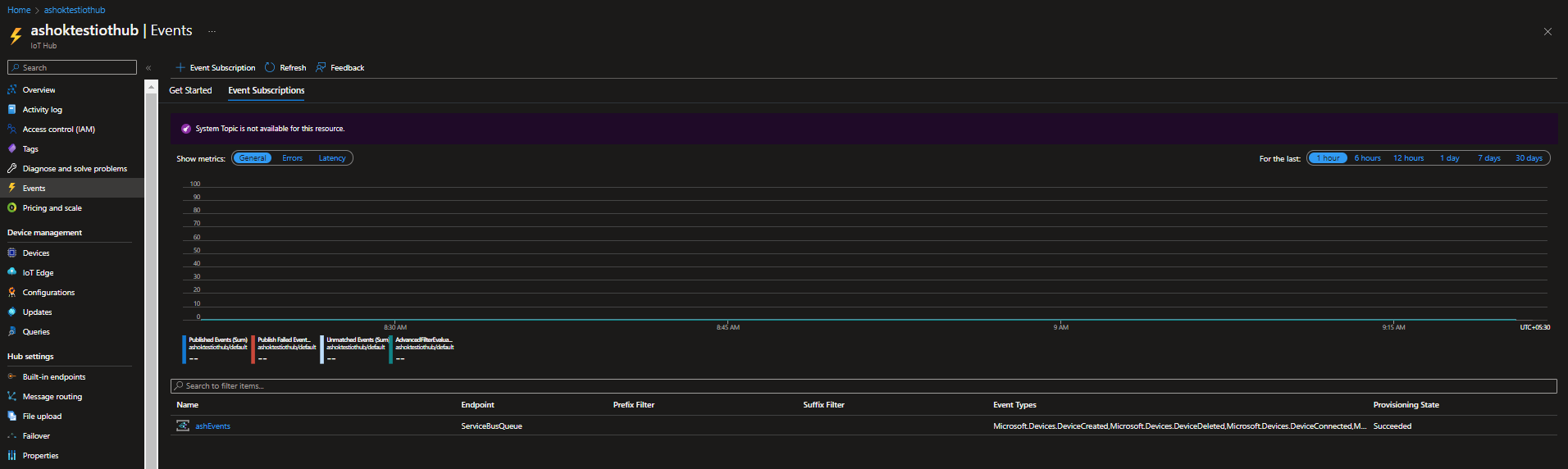The height and width of the screenshot is (469, 1568).
Task: Select the Events lightning icon in sidebar
Action: pyautogui.click(x=11, y=188)
